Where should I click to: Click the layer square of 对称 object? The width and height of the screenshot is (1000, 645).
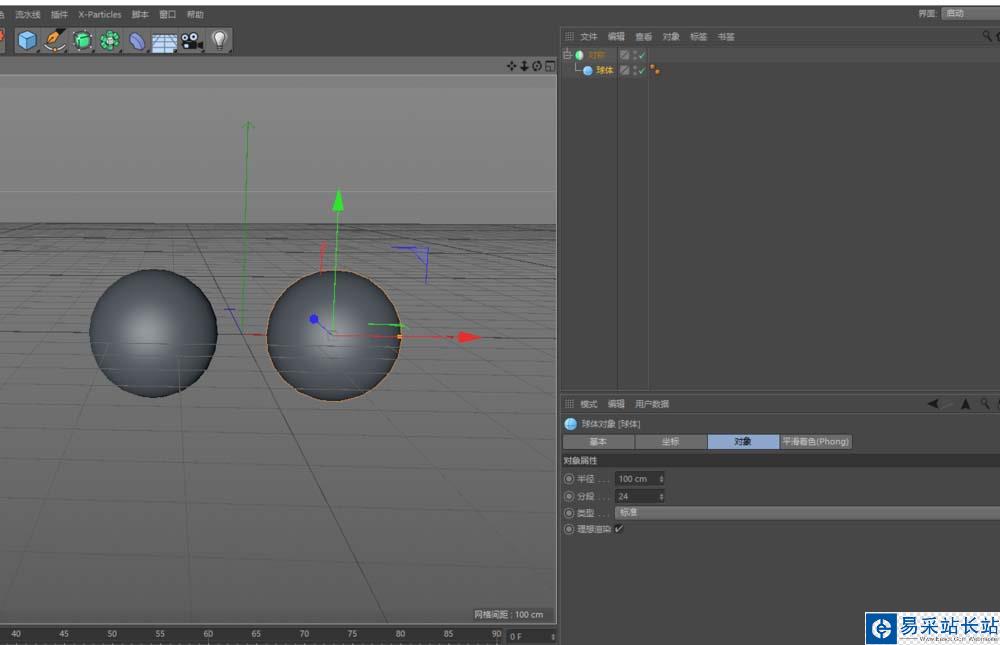(x=624, y=56)
